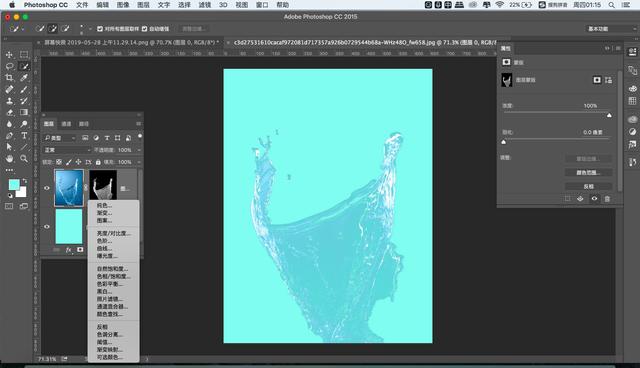The width and height of the screenshot is (640, 368).
Task: Click the Invert button in Properties
Action: pos(588,186)
